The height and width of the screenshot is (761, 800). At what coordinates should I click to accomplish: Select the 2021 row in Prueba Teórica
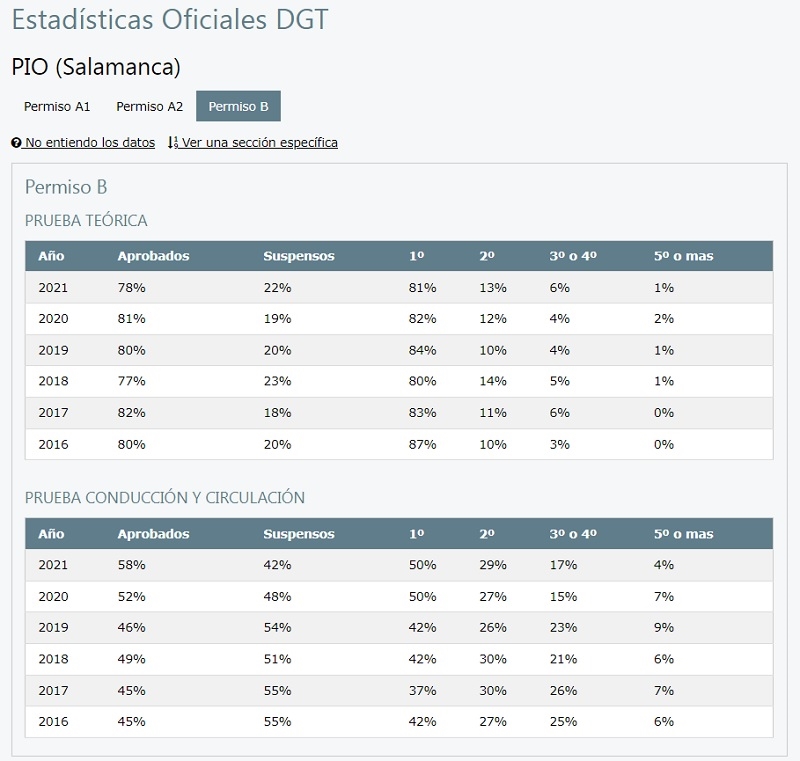399,288
